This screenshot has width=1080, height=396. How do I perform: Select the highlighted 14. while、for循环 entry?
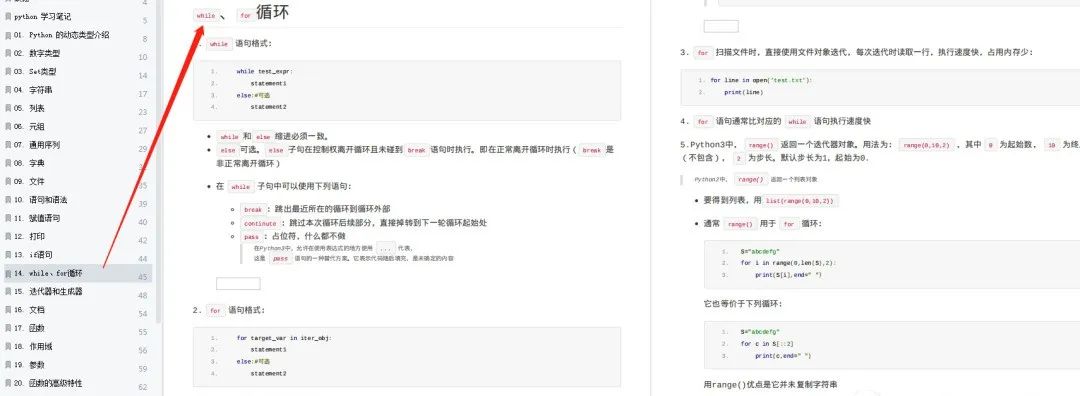tap(77, 273)
